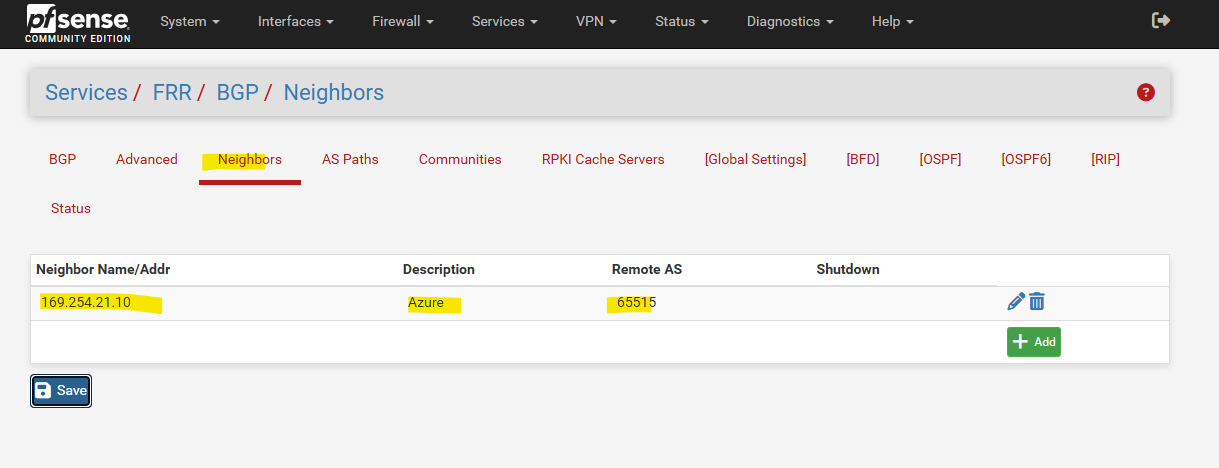Screen dimensions: 1219x468
Task: Select the Communities tab
Action: 460,159
